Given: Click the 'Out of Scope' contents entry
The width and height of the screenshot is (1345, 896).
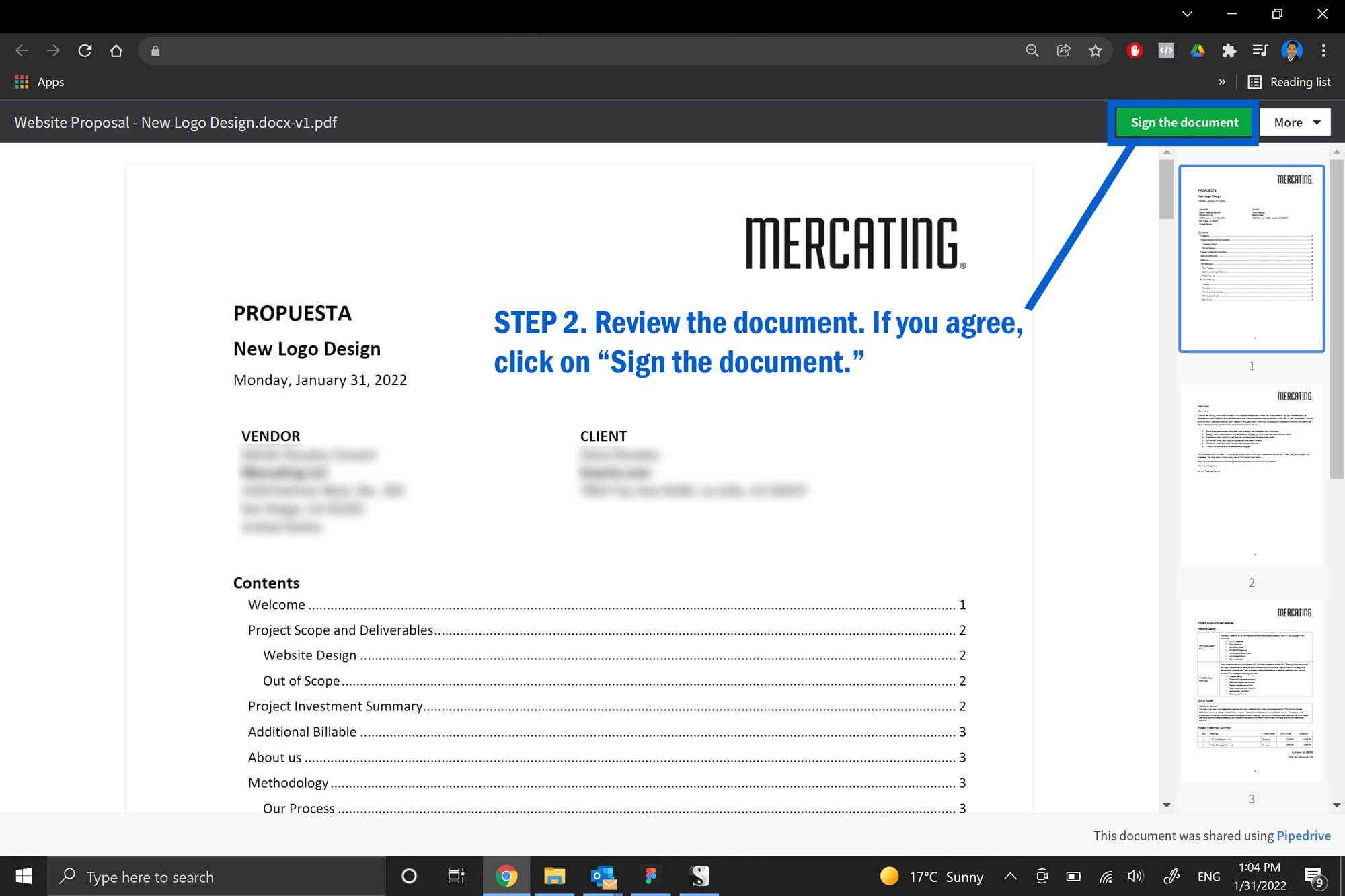Looking at the screenshot, I should click(x=615, y=681).
